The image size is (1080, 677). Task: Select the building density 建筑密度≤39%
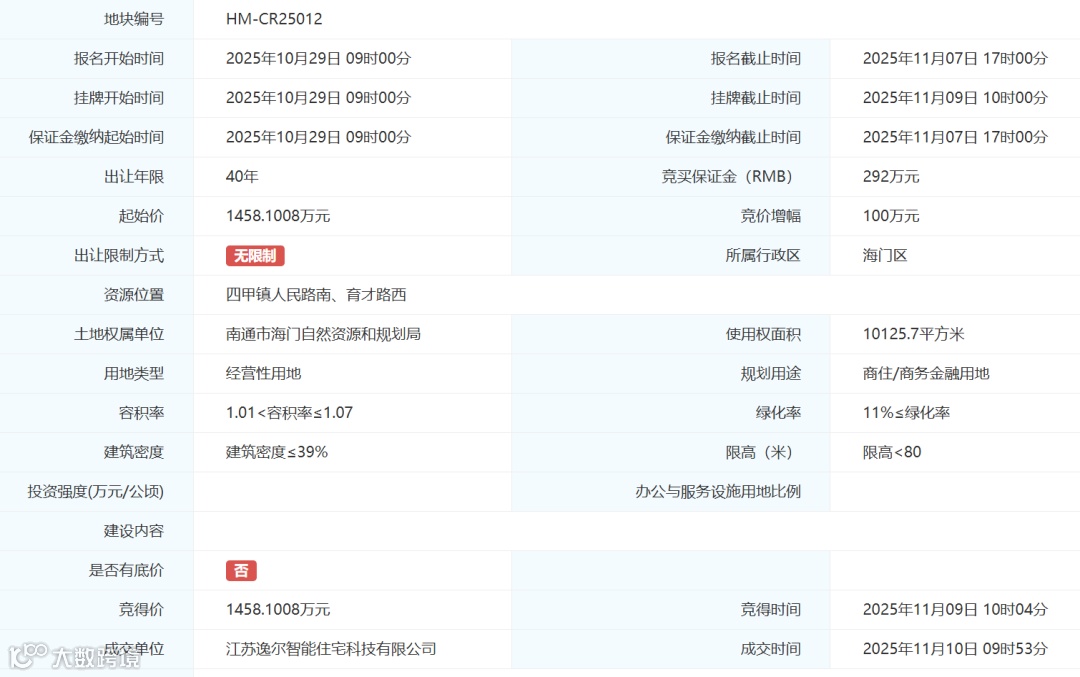277,452
